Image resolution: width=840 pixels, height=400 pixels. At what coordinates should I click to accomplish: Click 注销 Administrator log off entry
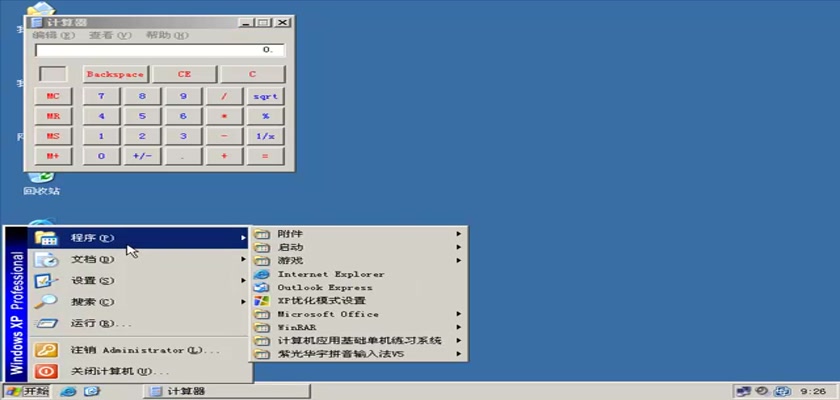(140, 350)
